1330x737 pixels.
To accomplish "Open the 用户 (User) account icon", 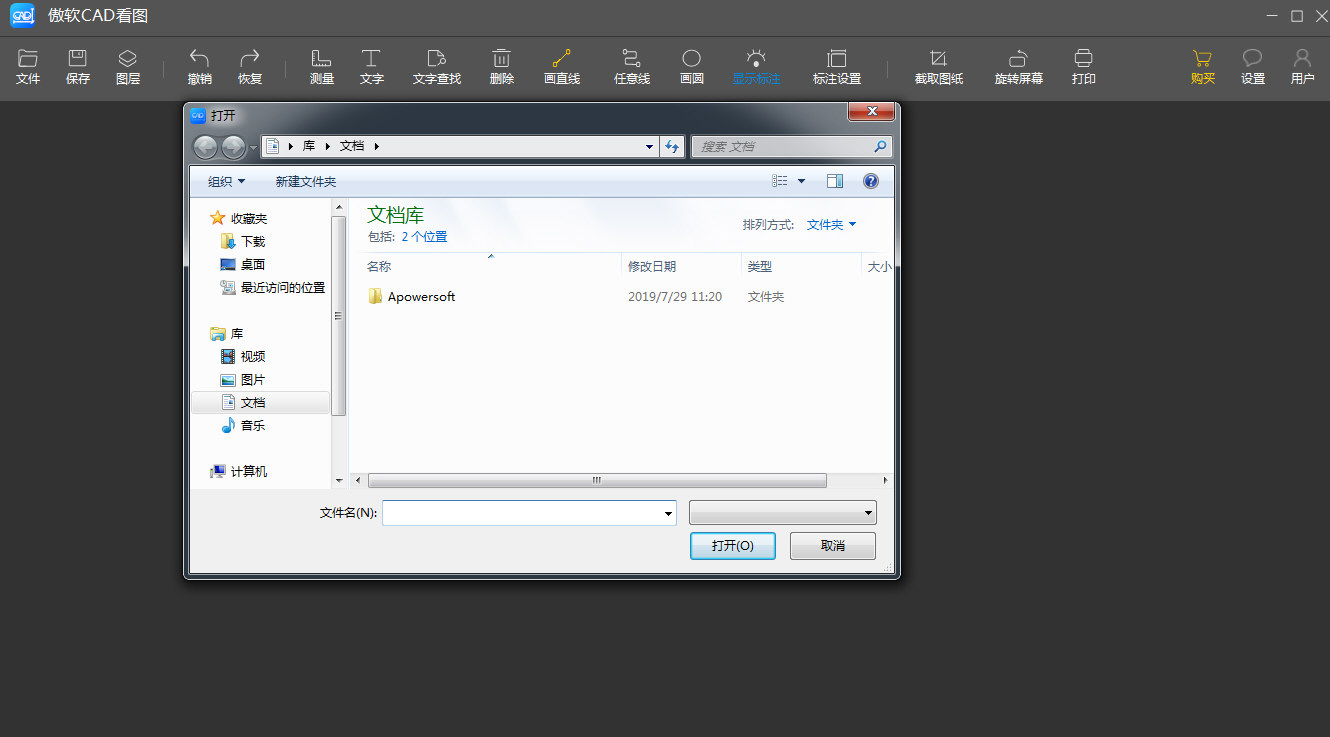I will (1302, 67).
